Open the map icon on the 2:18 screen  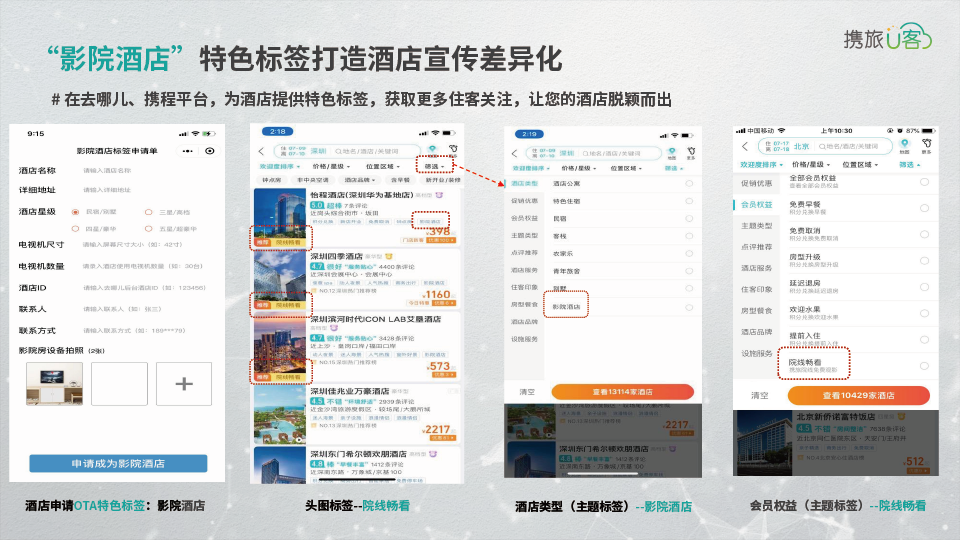tap(432, 151)
